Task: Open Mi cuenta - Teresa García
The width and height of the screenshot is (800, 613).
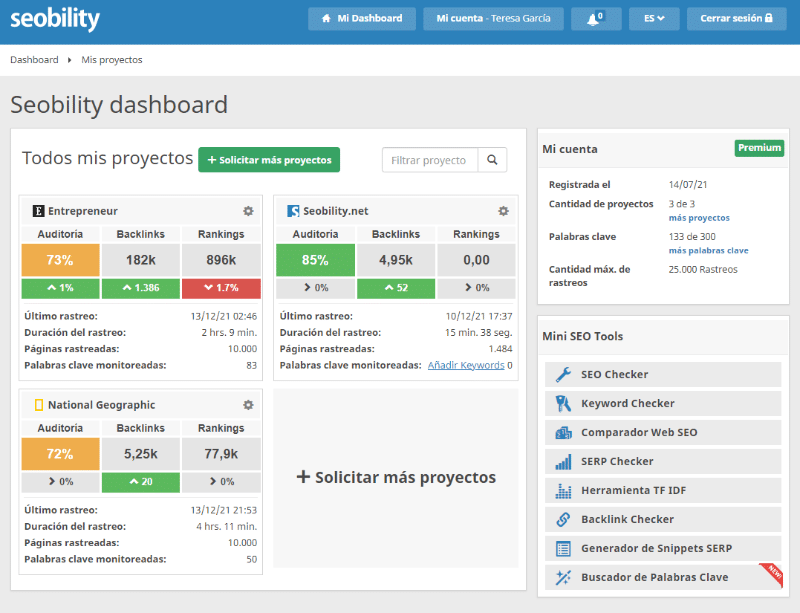Action: [493, 19]
